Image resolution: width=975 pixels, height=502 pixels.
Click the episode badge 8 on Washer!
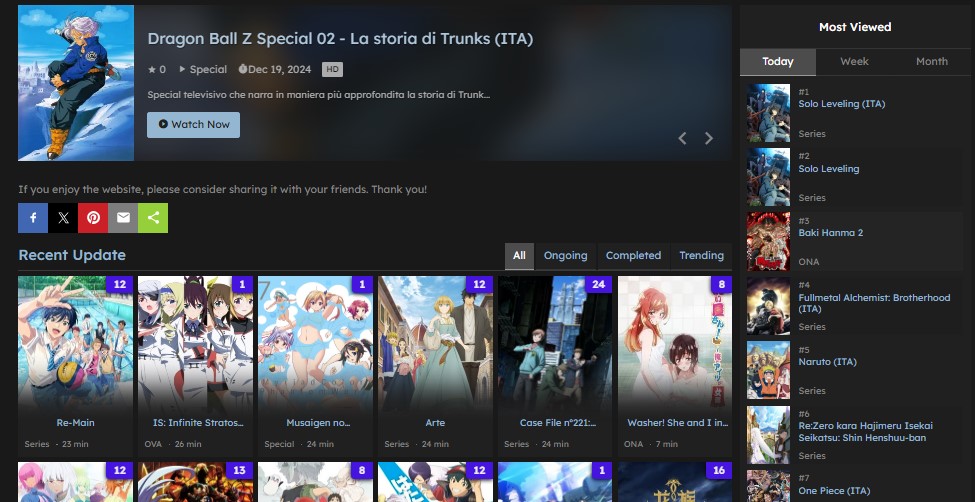tap(722, 284)
